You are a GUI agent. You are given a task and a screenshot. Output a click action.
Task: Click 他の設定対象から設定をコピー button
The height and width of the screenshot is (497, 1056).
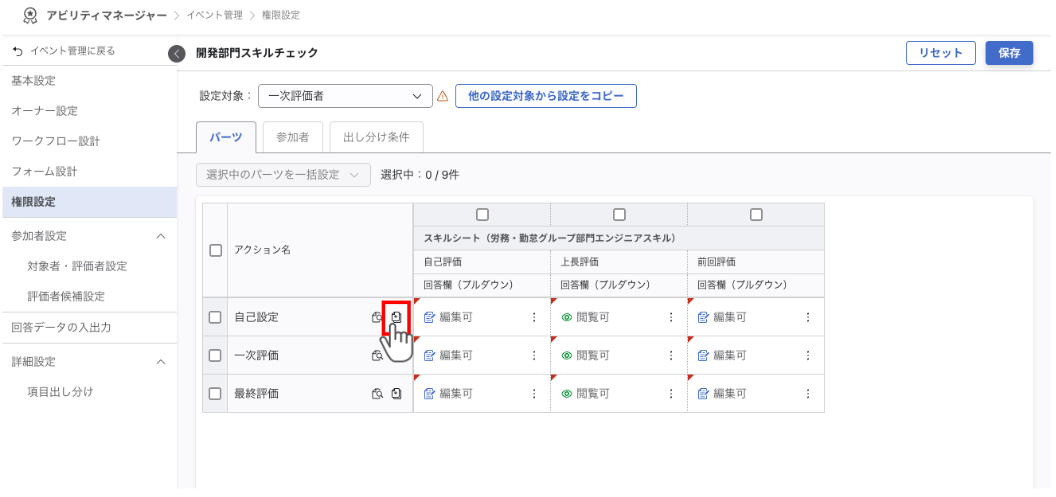pos(546,96)
